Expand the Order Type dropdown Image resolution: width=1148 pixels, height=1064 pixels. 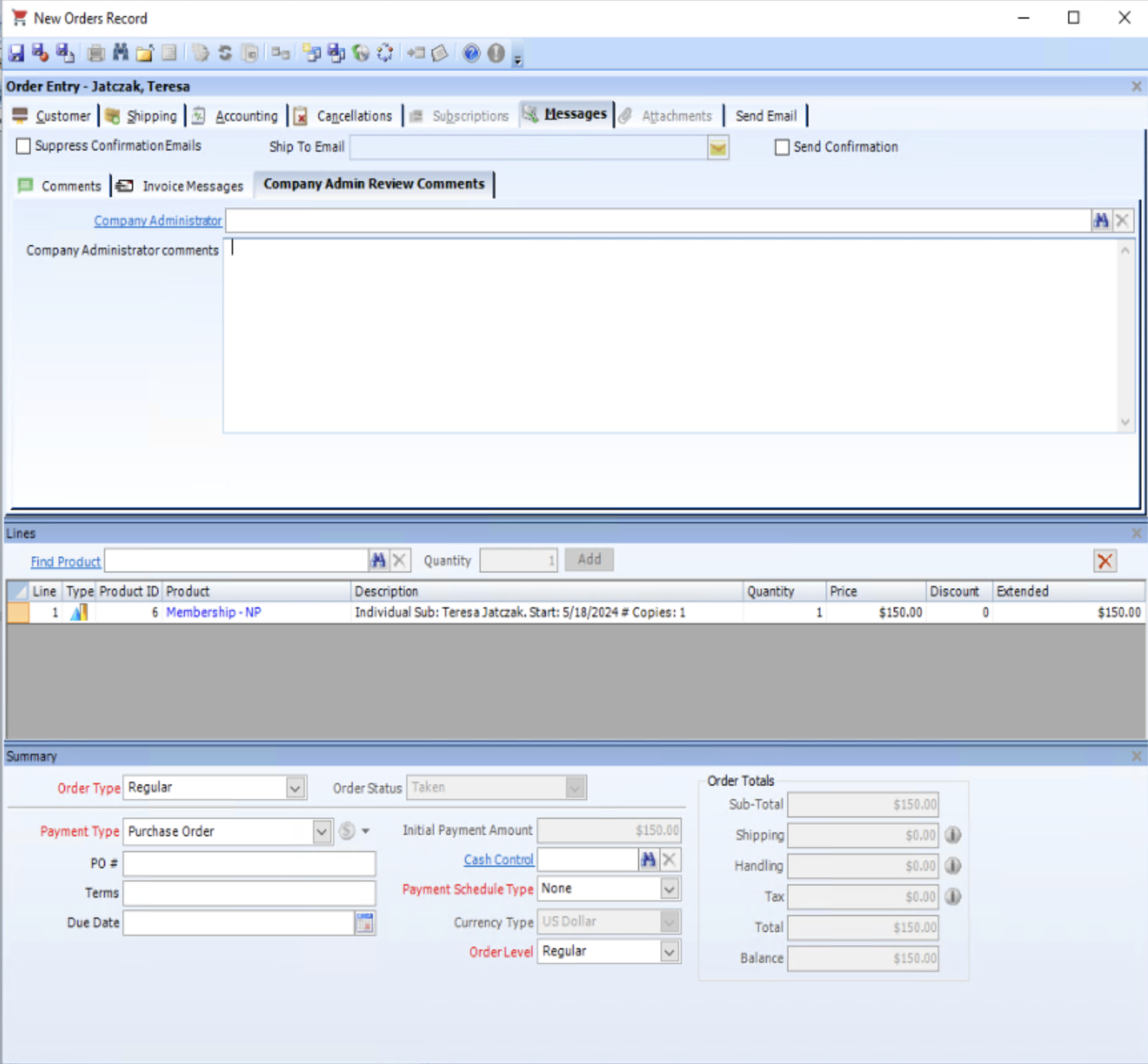[295, 788]
